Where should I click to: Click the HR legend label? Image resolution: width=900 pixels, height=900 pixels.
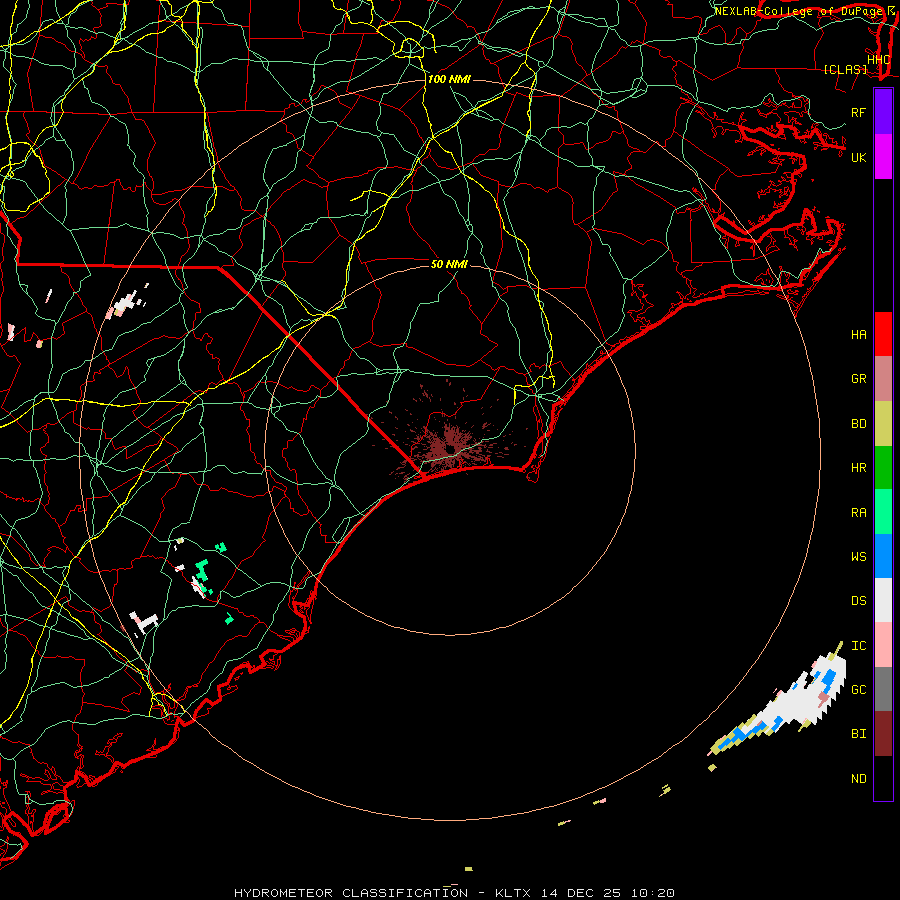point(858,468)
